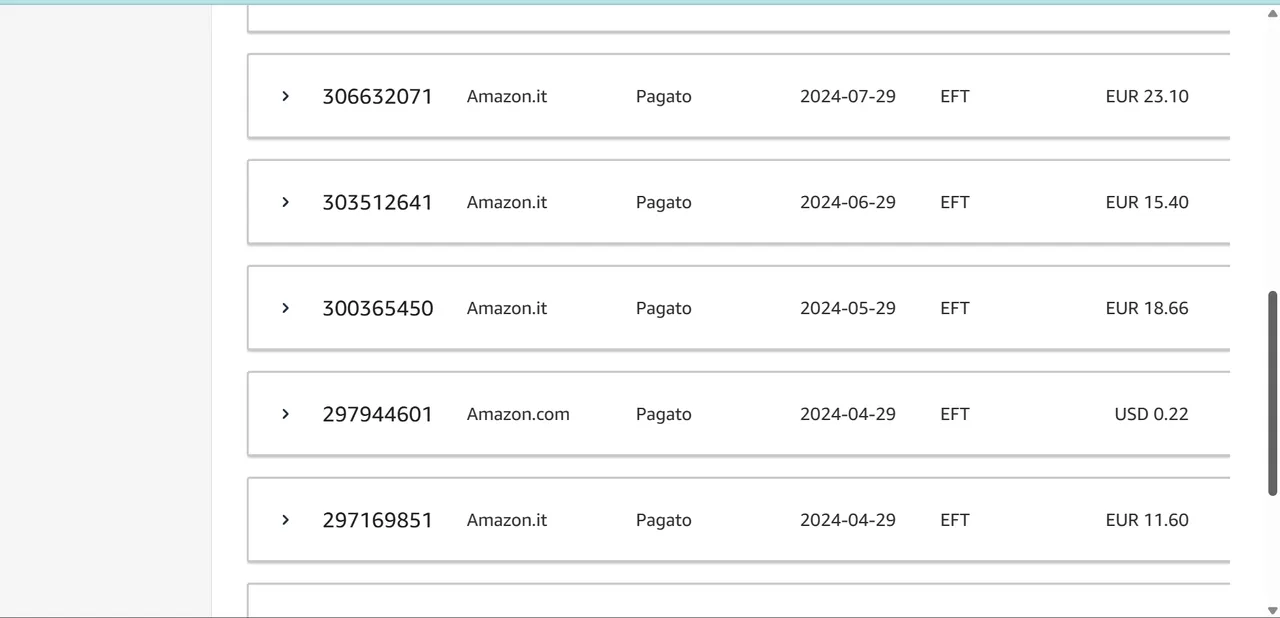Expand payment row 297944601
The width and height of the screenshot is (1280, 618).
[285, 414]
